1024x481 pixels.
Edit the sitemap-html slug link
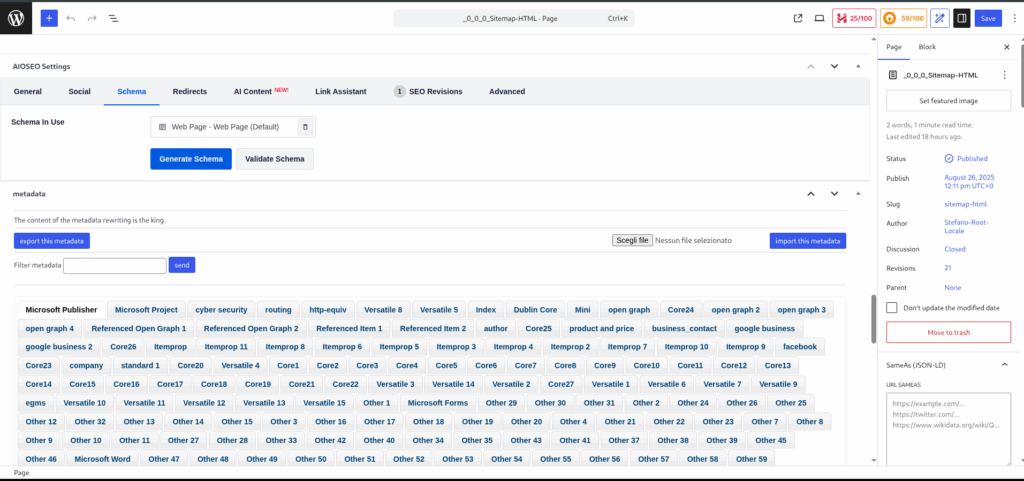pos(965,204)
